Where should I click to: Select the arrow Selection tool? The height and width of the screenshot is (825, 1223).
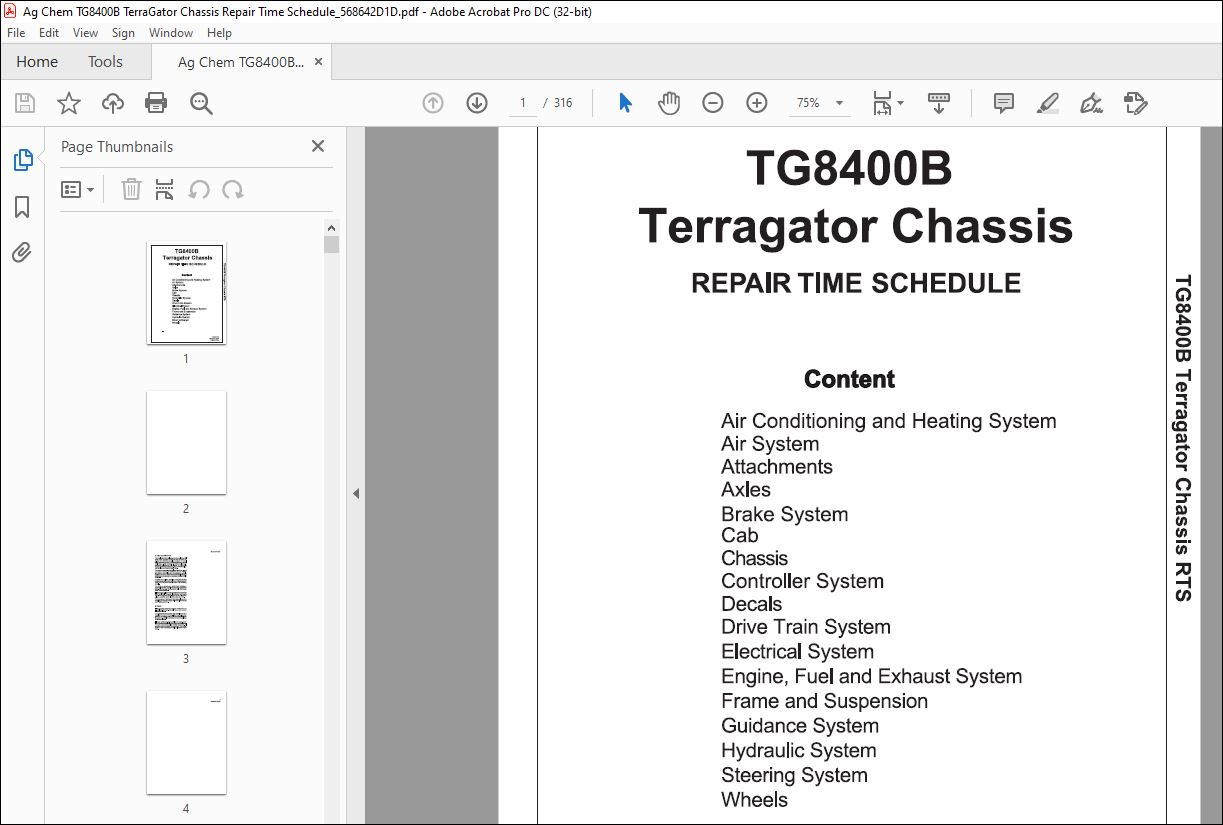point(626,103)
